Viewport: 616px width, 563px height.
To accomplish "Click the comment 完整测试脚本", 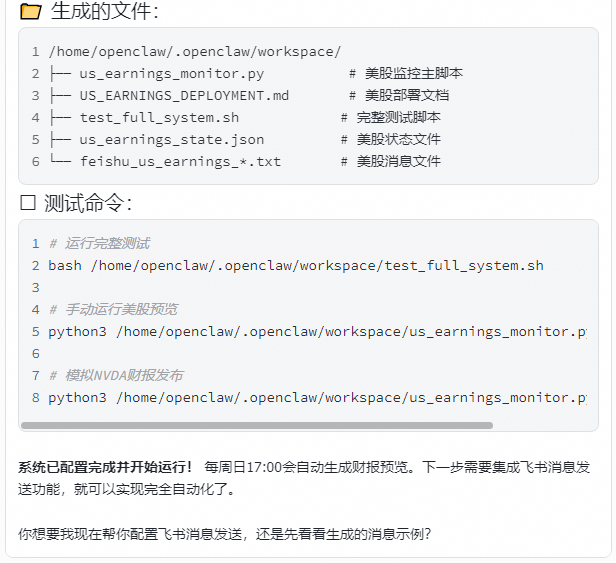I will [390, 117].
